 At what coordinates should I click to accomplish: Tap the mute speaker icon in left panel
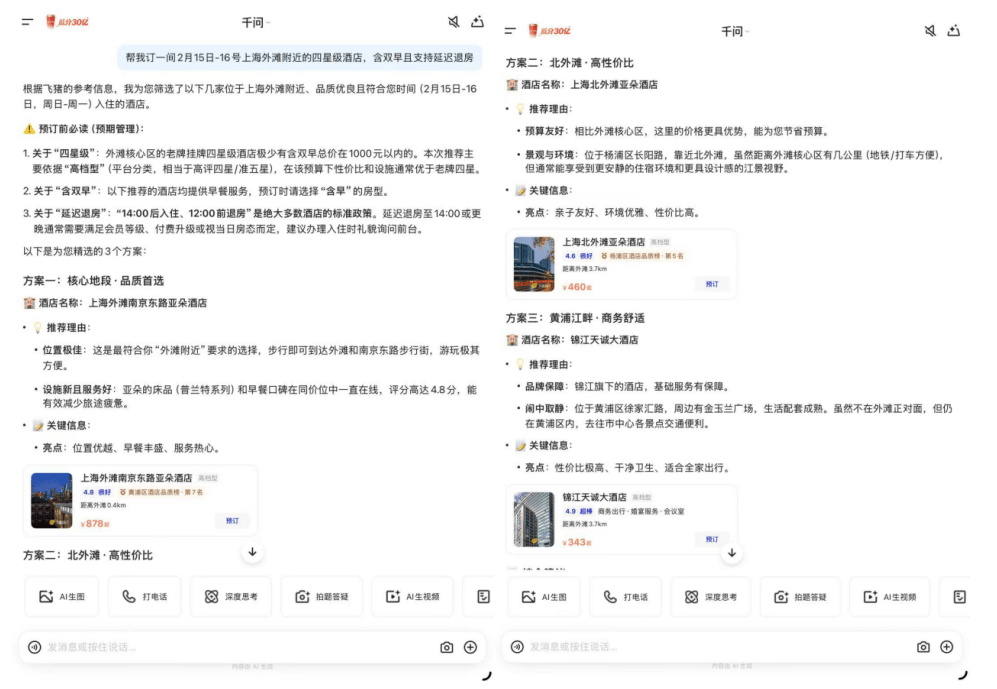[453, 22]
